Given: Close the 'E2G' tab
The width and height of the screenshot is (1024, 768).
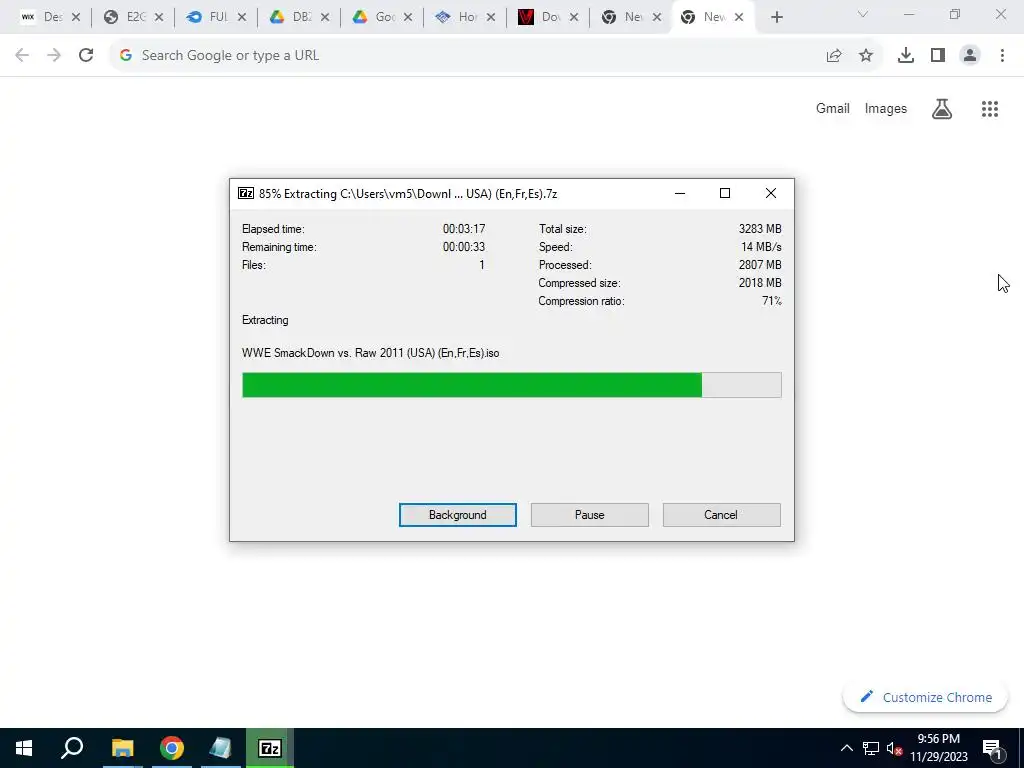Looking at the screenshot, I should pyautogui.click(x=159, y=17).
